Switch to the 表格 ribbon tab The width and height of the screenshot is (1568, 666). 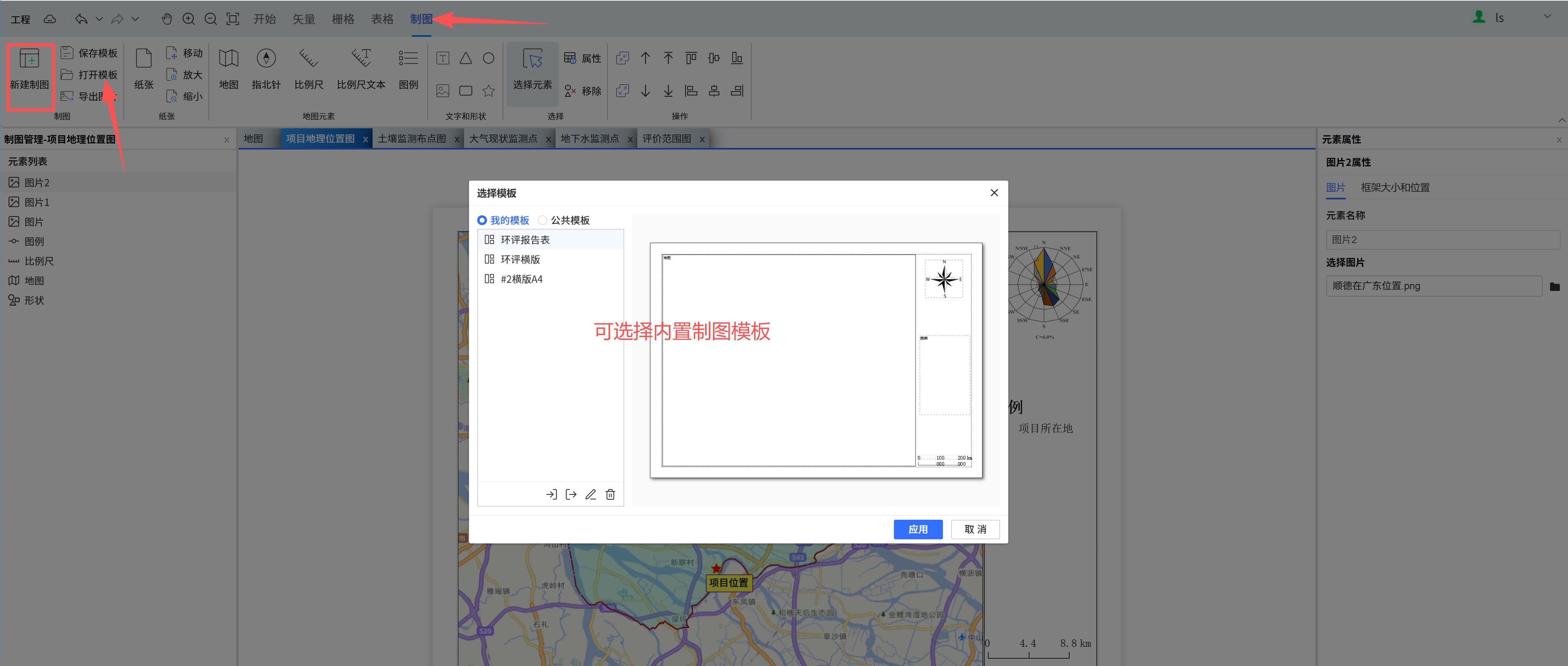tap(382, 19)
